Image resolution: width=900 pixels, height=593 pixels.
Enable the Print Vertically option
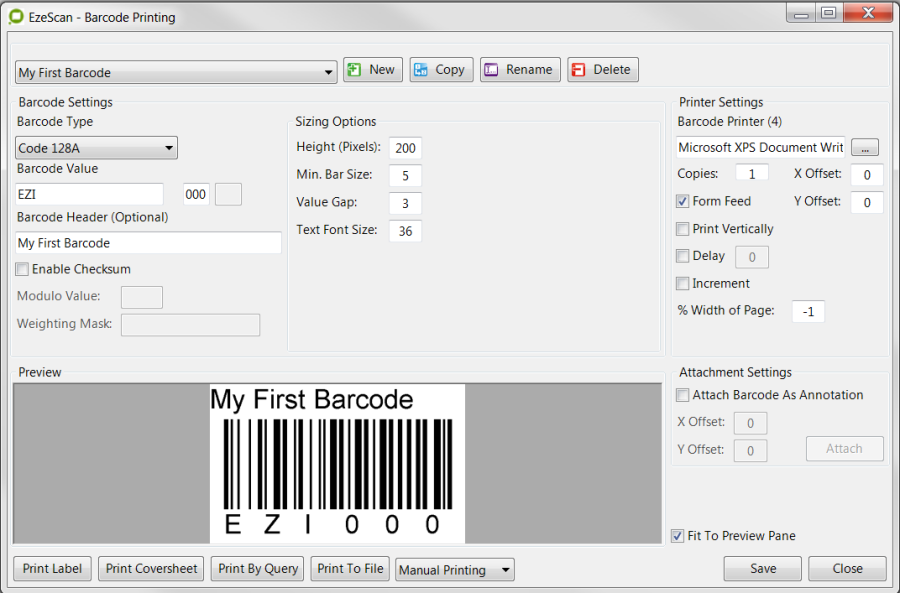683,229
